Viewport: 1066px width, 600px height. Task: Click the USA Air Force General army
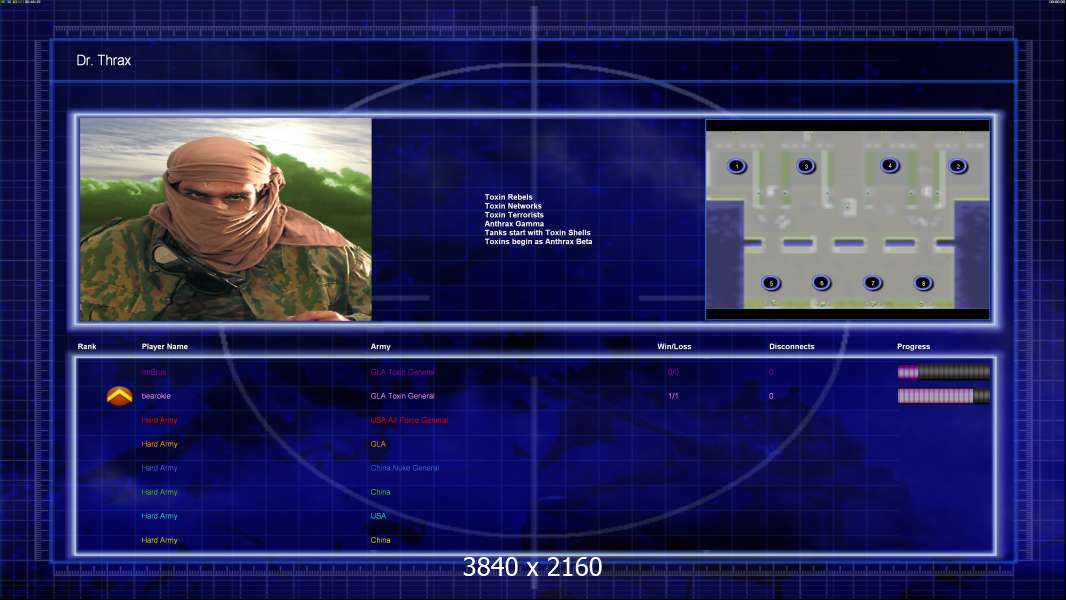tap(409, 420)
